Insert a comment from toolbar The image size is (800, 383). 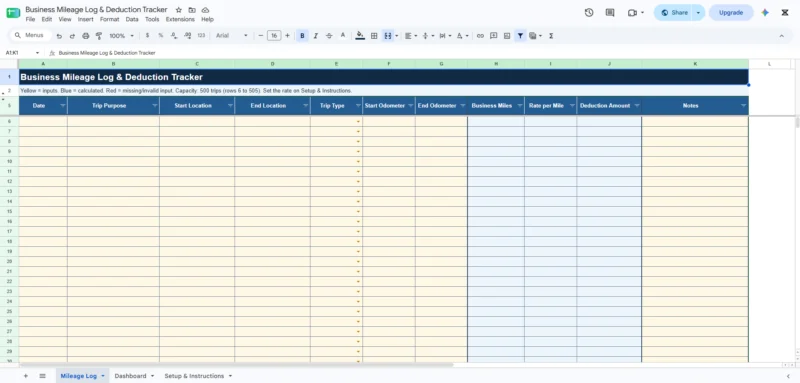pyautogui.click(x=493, y=36)
